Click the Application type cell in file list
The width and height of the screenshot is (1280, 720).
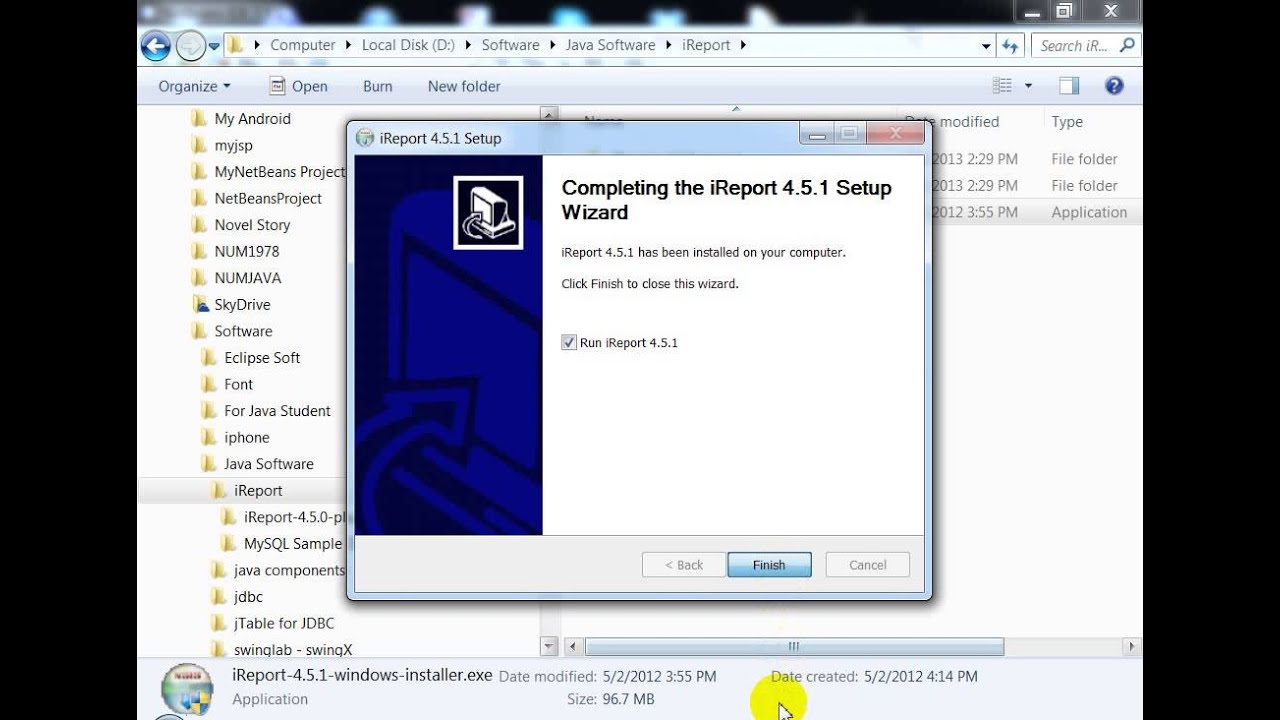pos(1089,212)
